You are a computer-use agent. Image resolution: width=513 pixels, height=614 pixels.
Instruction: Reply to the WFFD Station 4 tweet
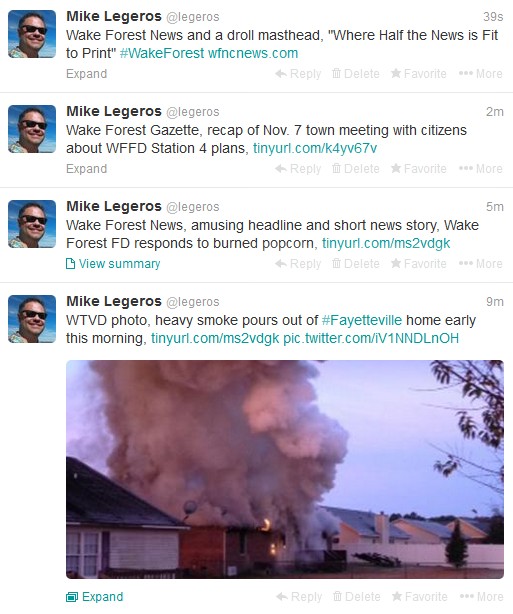tap(298, 169)
